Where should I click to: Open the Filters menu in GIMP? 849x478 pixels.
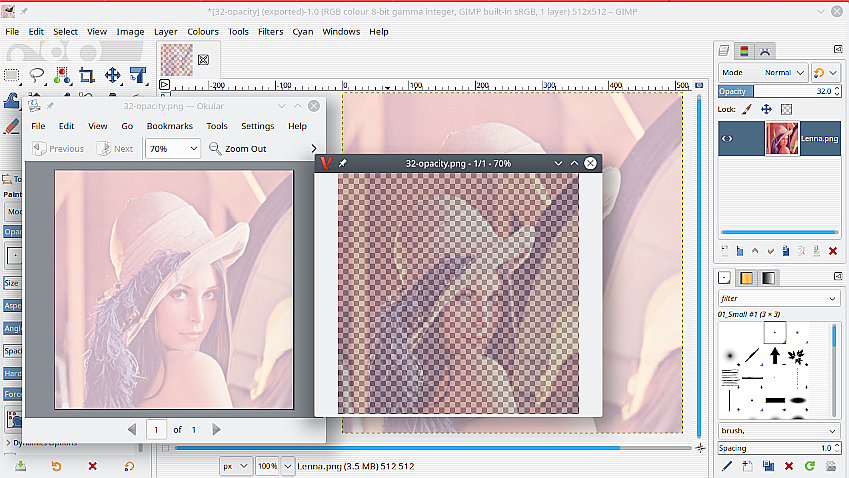coord(270,32)
